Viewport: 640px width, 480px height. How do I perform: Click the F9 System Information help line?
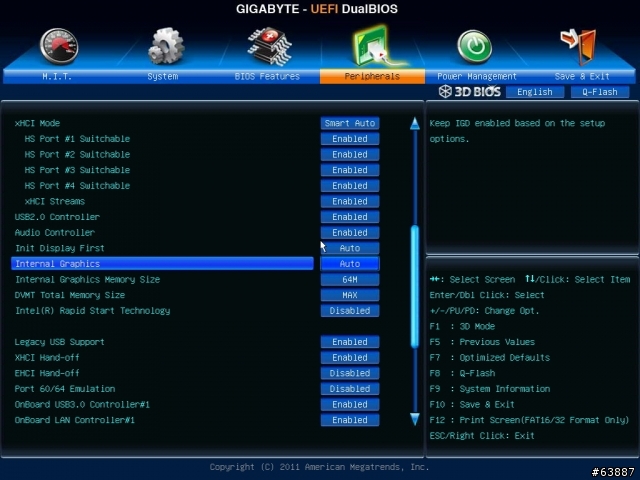490,389
